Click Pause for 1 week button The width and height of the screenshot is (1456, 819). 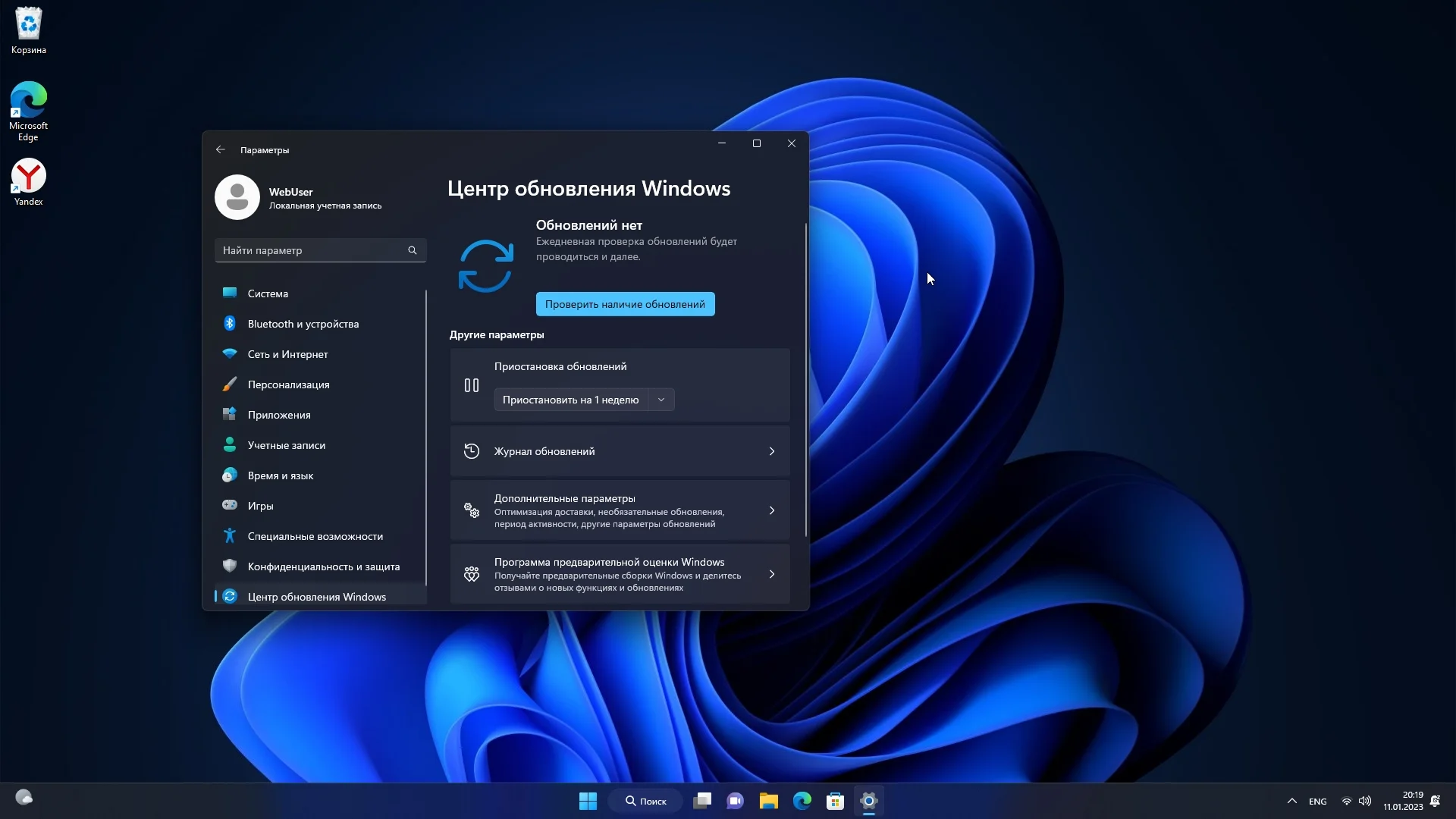(570, 400)
